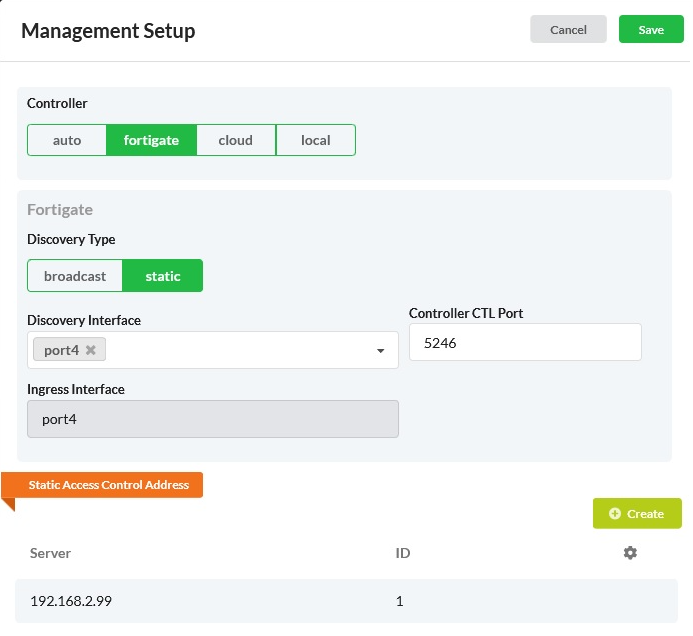Click the plus icon on Create
Viewport: 693px width, 636px height.
pos(615,514)
